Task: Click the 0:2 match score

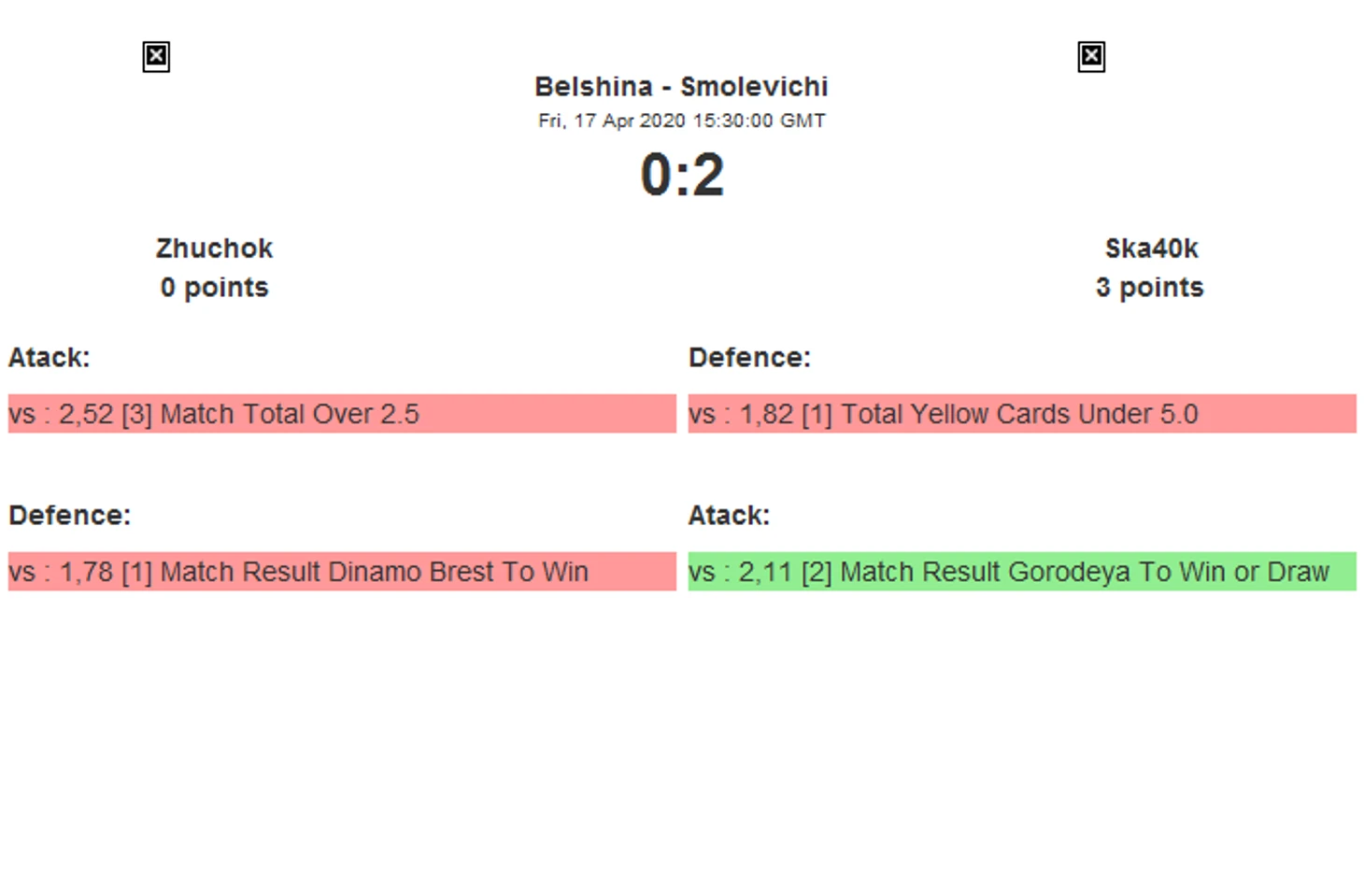Action: pos(682,175)
